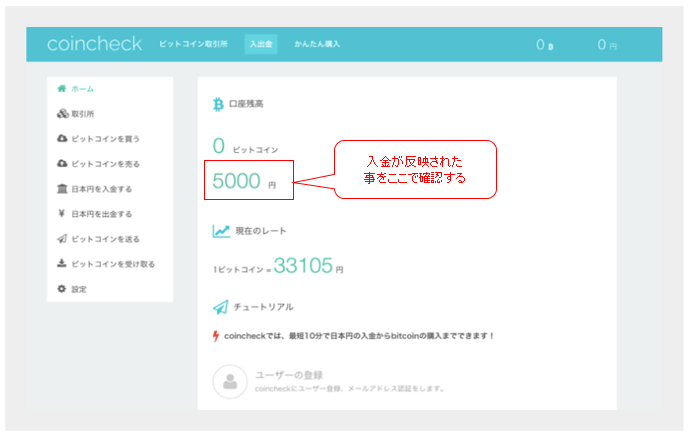Click the paper plane icon beside チュートリアル
Image resolution: width=691 pixels, height=437 pixels.
coord(221,307)
